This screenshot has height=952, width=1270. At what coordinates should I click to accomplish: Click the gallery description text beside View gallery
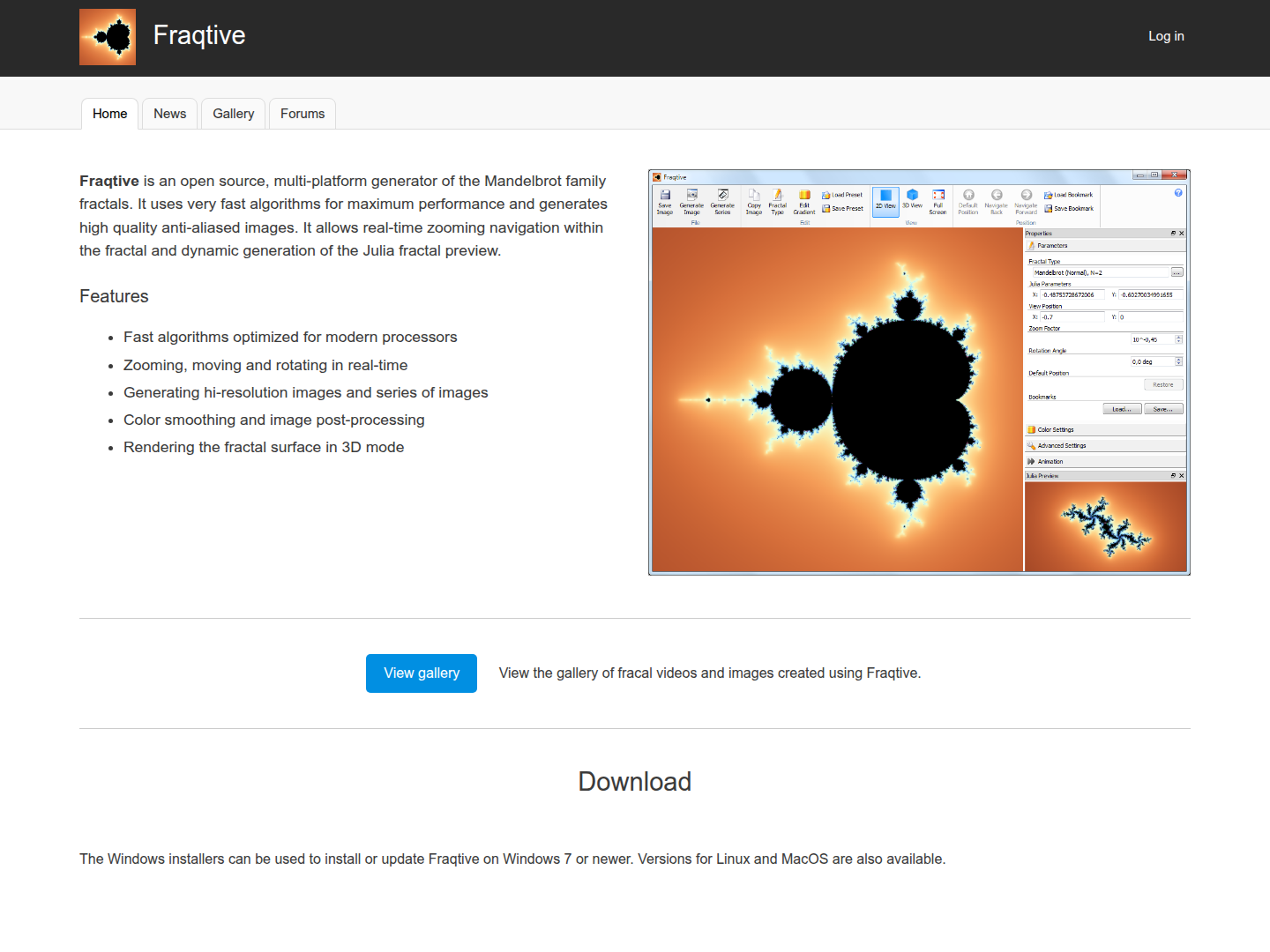710,673
